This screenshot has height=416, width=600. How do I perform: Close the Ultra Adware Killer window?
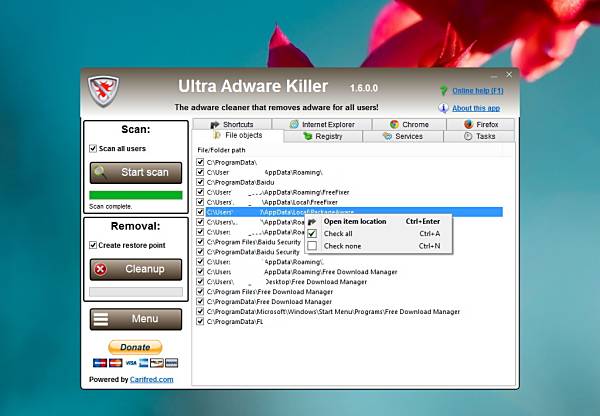click(509, 75)
